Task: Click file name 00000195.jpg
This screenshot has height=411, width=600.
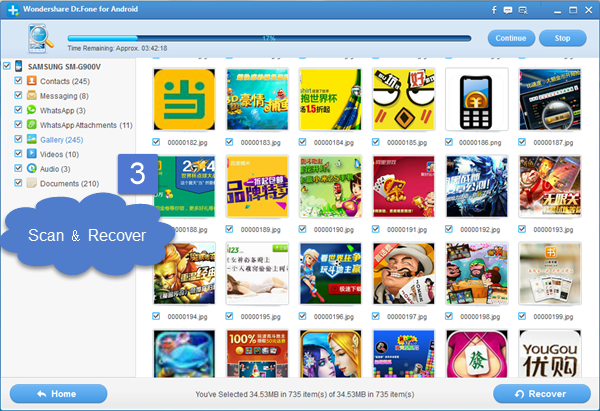Action: [261, 317]
